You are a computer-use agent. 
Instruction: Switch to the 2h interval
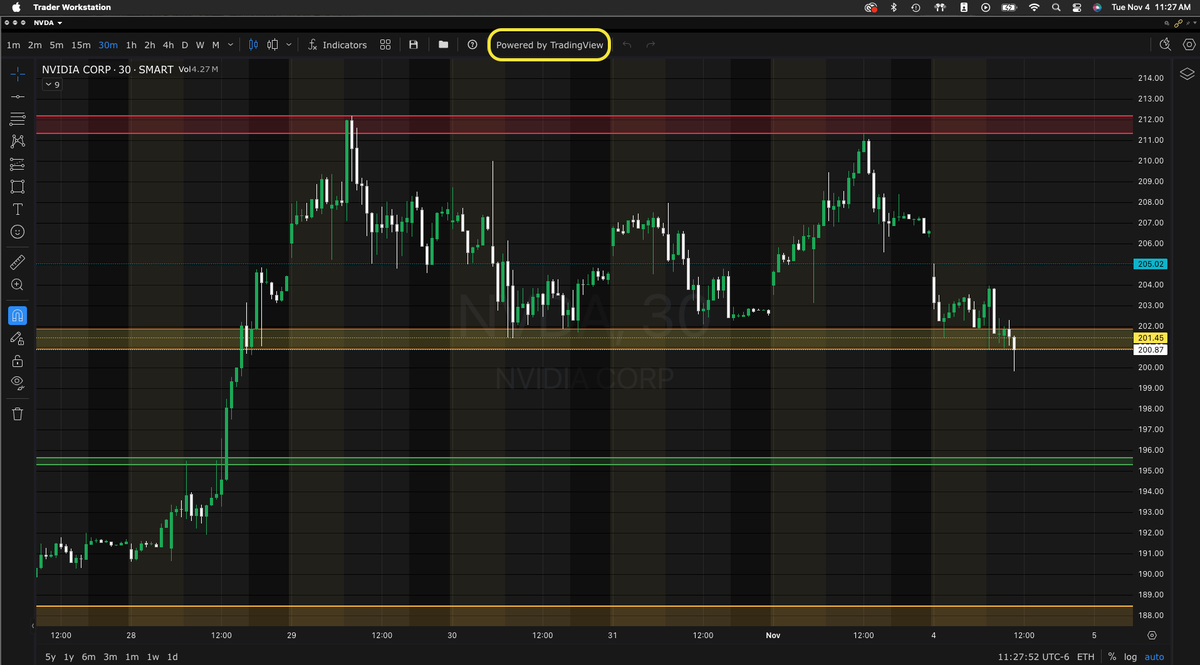pyautogui.click(x=150, y=45)
